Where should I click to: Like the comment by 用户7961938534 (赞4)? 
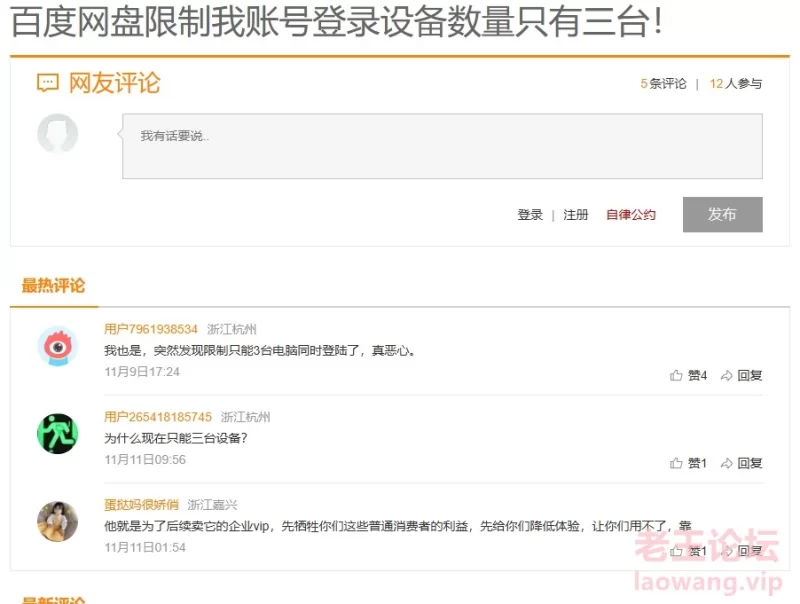[689, 375]
